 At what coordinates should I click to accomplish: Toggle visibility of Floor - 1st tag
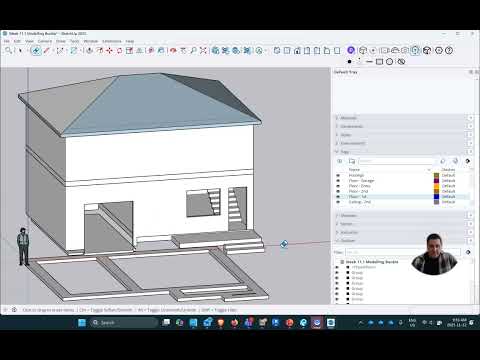[338, 197]
